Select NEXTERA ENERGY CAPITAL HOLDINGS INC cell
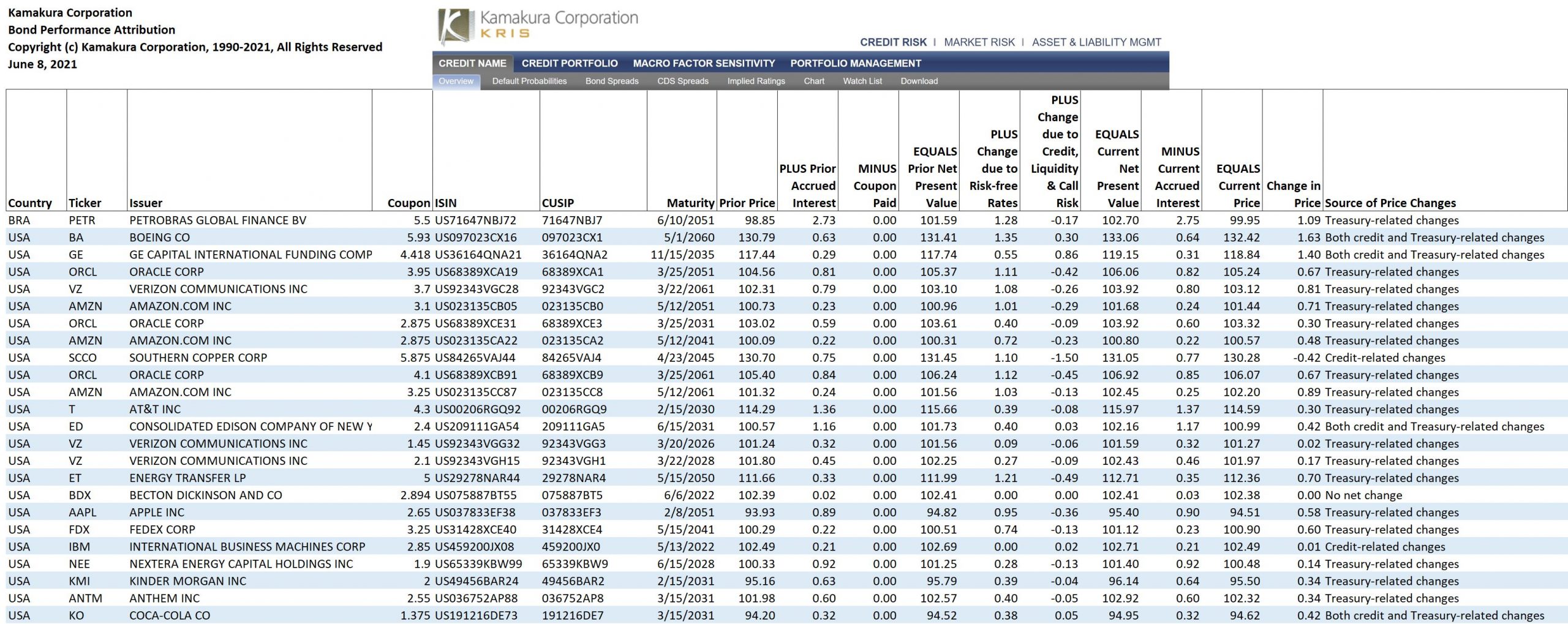This screenshot has width=1568, height=624. (x=241, y=563)
